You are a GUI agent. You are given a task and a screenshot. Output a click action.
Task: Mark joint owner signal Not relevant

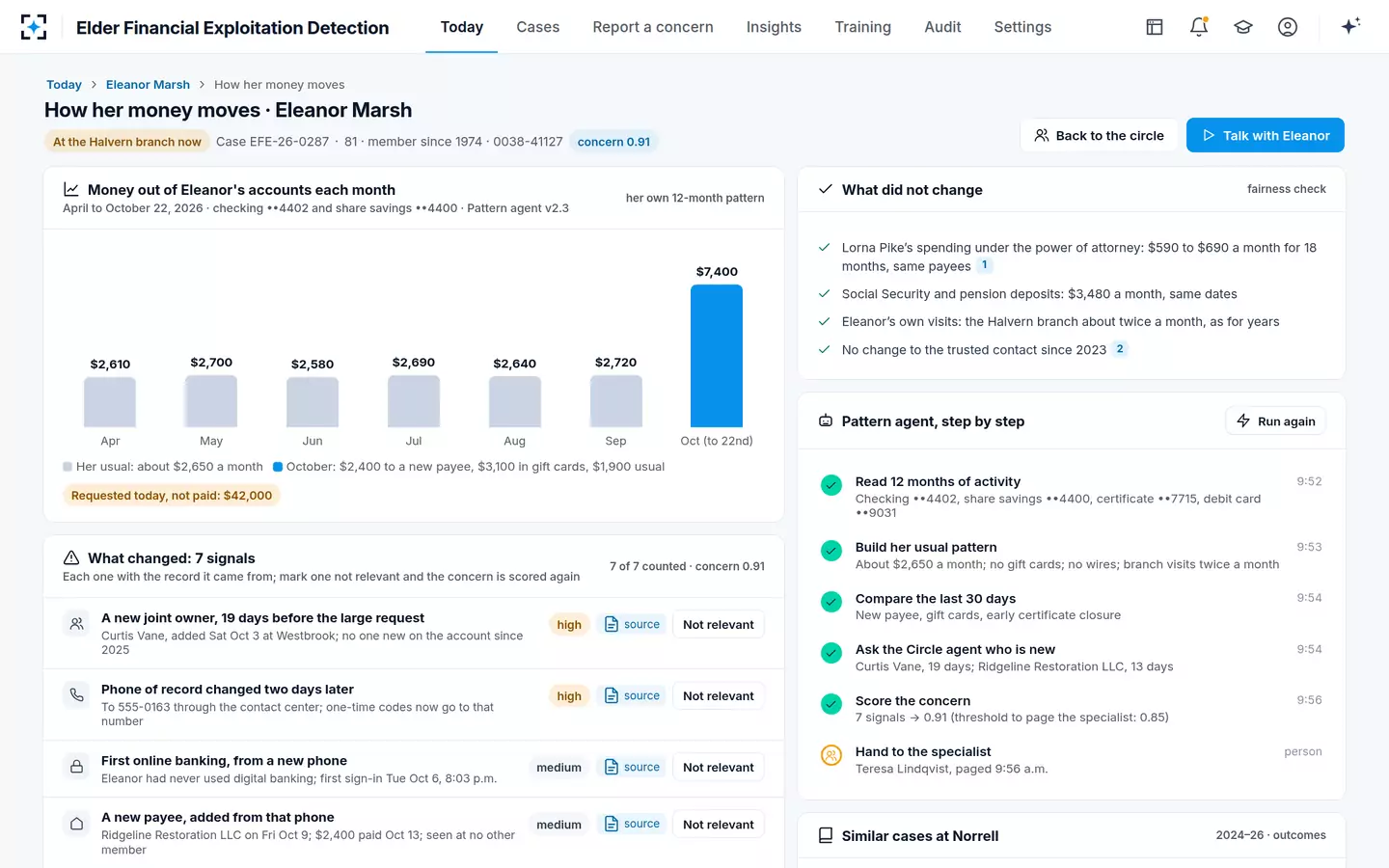[x=719, y=625]
